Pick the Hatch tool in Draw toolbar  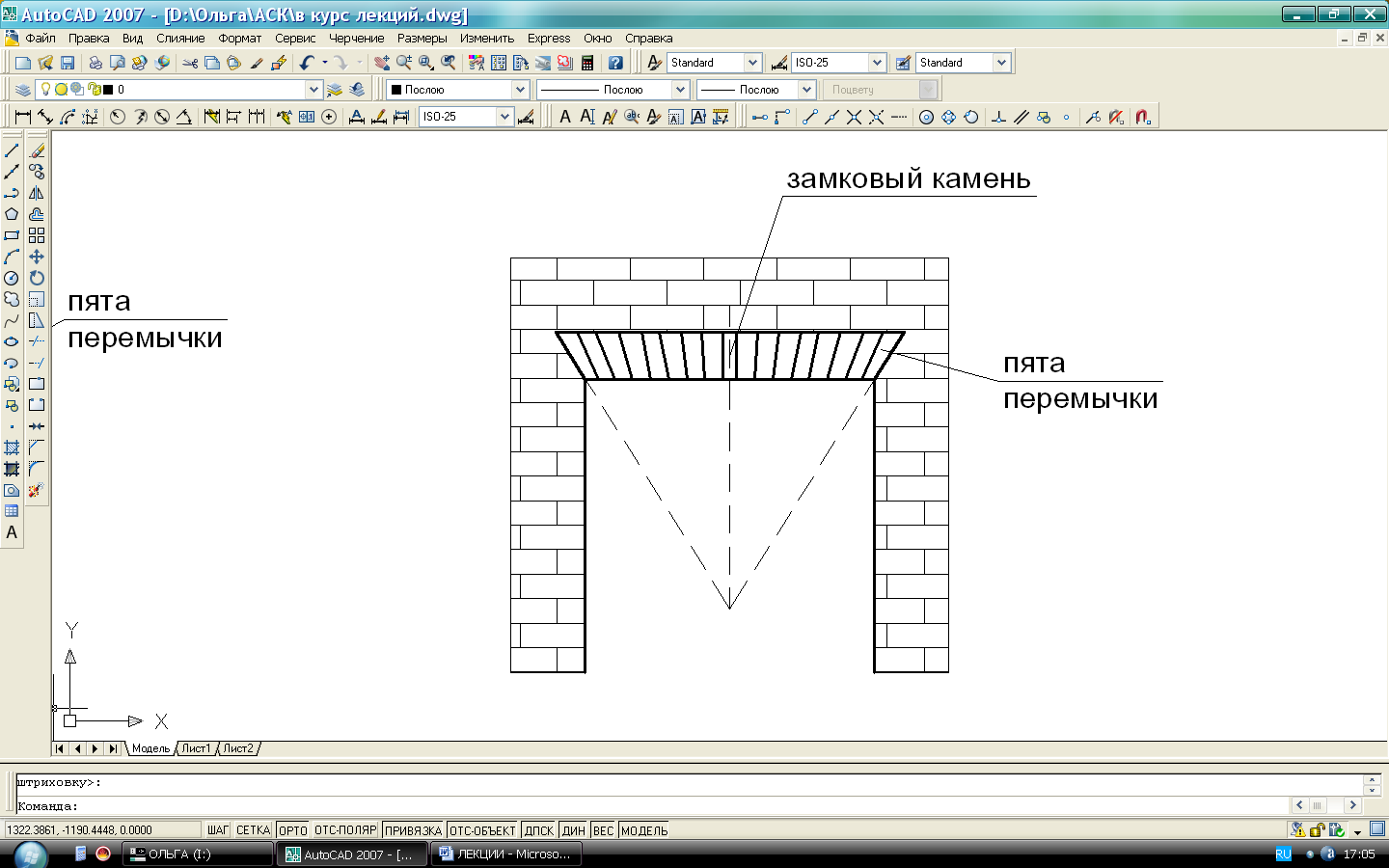pos(12,448)
